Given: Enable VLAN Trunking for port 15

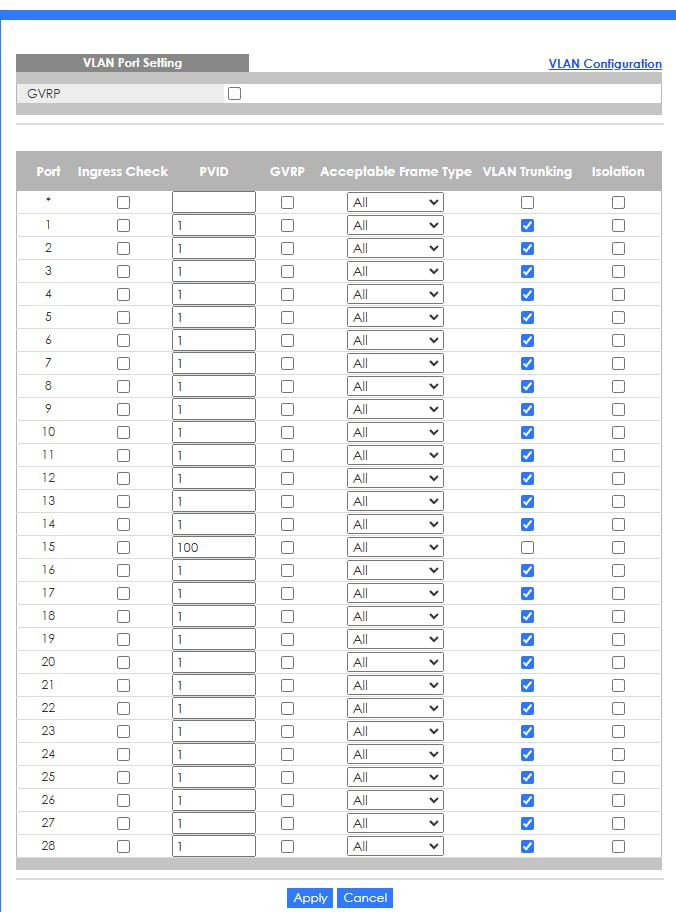Looking at the screenshot, I should (527, 547).
